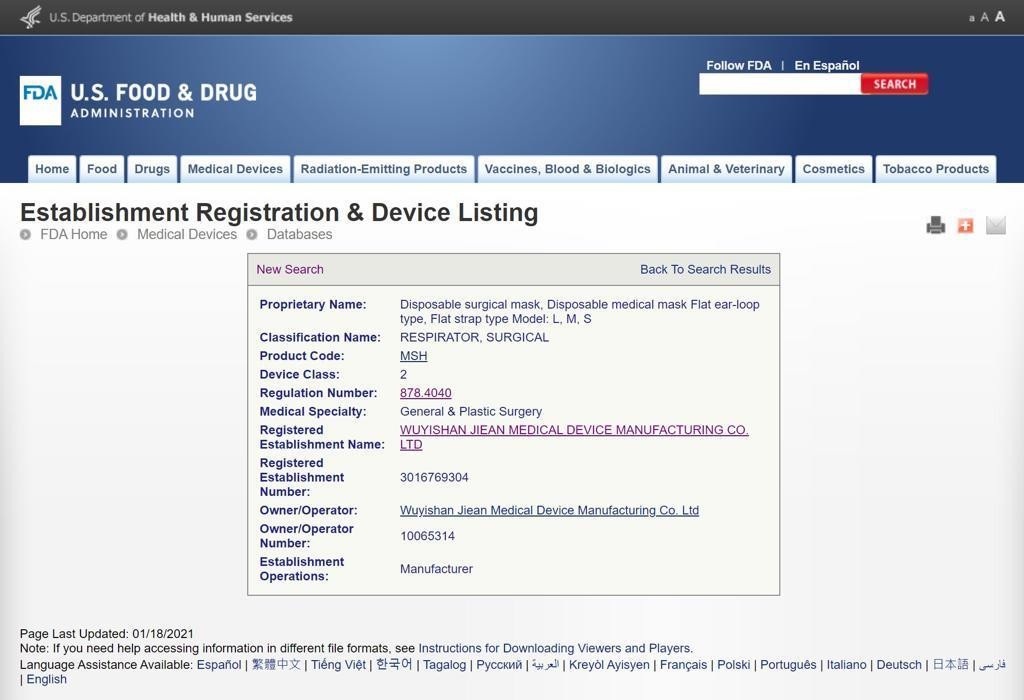Click Back To Search Results

705,269
